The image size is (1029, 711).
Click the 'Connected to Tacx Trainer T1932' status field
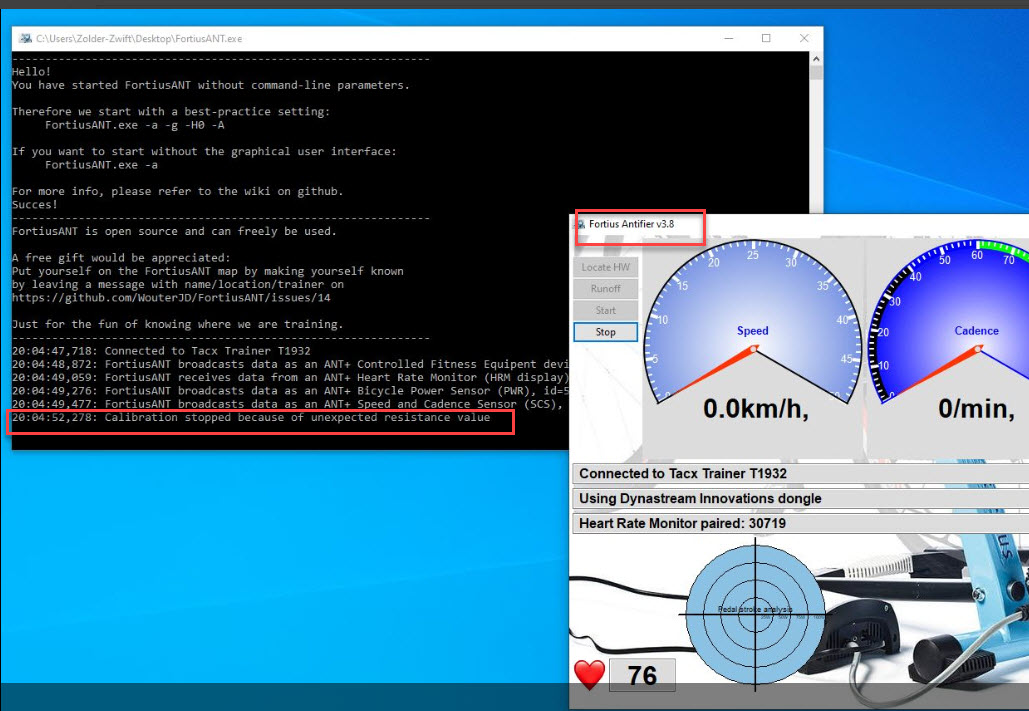pos(801,474)
